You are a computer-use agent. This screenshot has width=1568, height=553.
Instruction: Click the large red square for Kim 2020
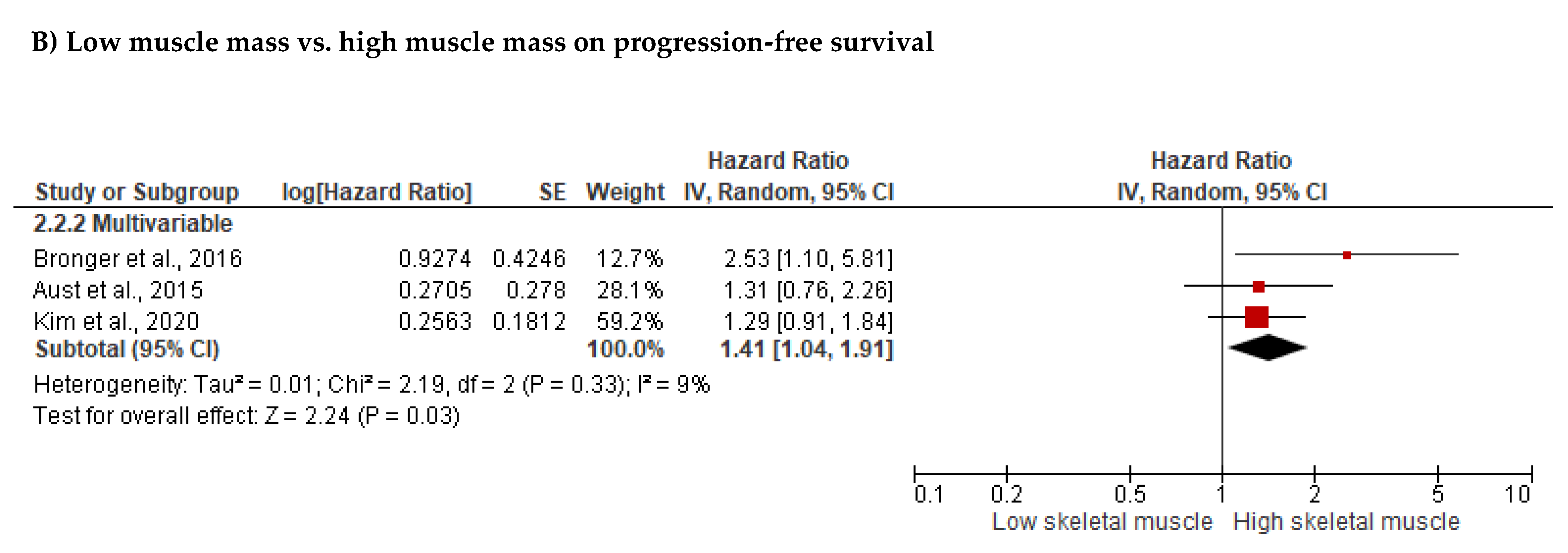click(1256, 317)
